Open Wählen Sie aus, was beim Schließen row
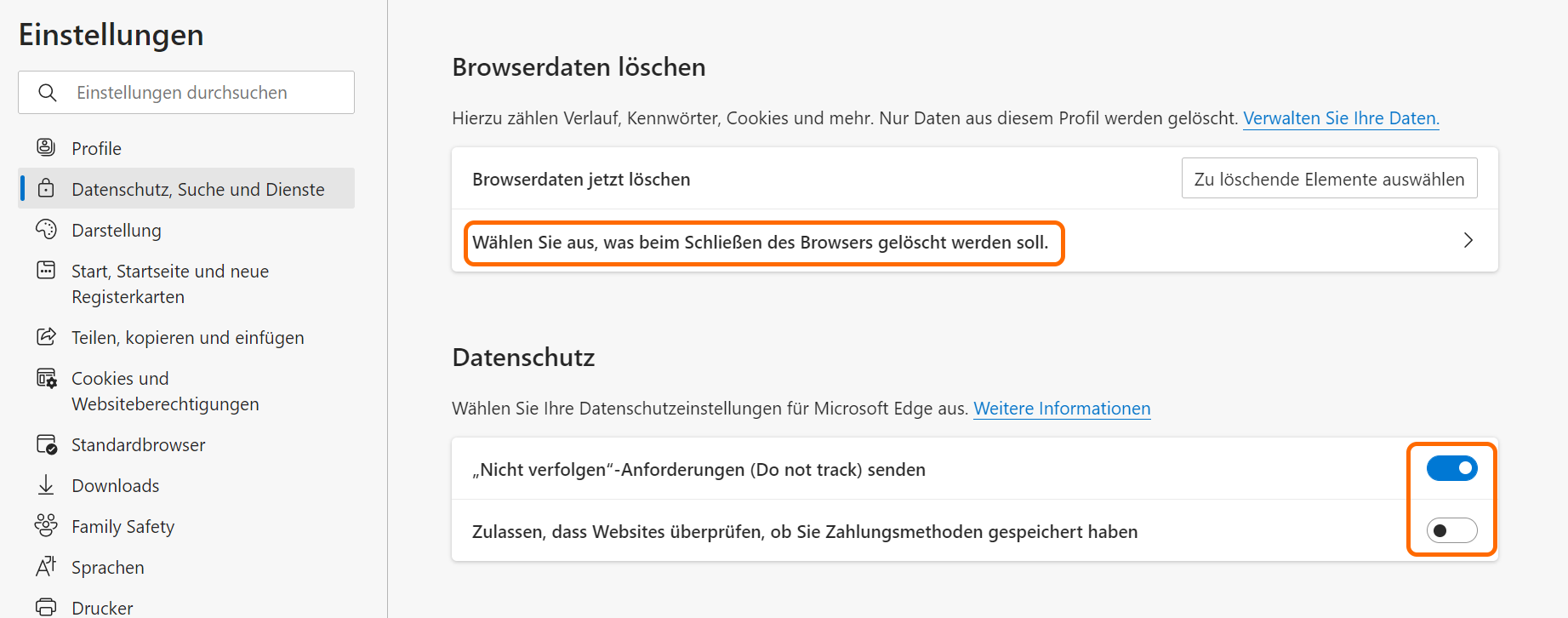The height and width of the screenshot is (618, 1568). point(760,243)
